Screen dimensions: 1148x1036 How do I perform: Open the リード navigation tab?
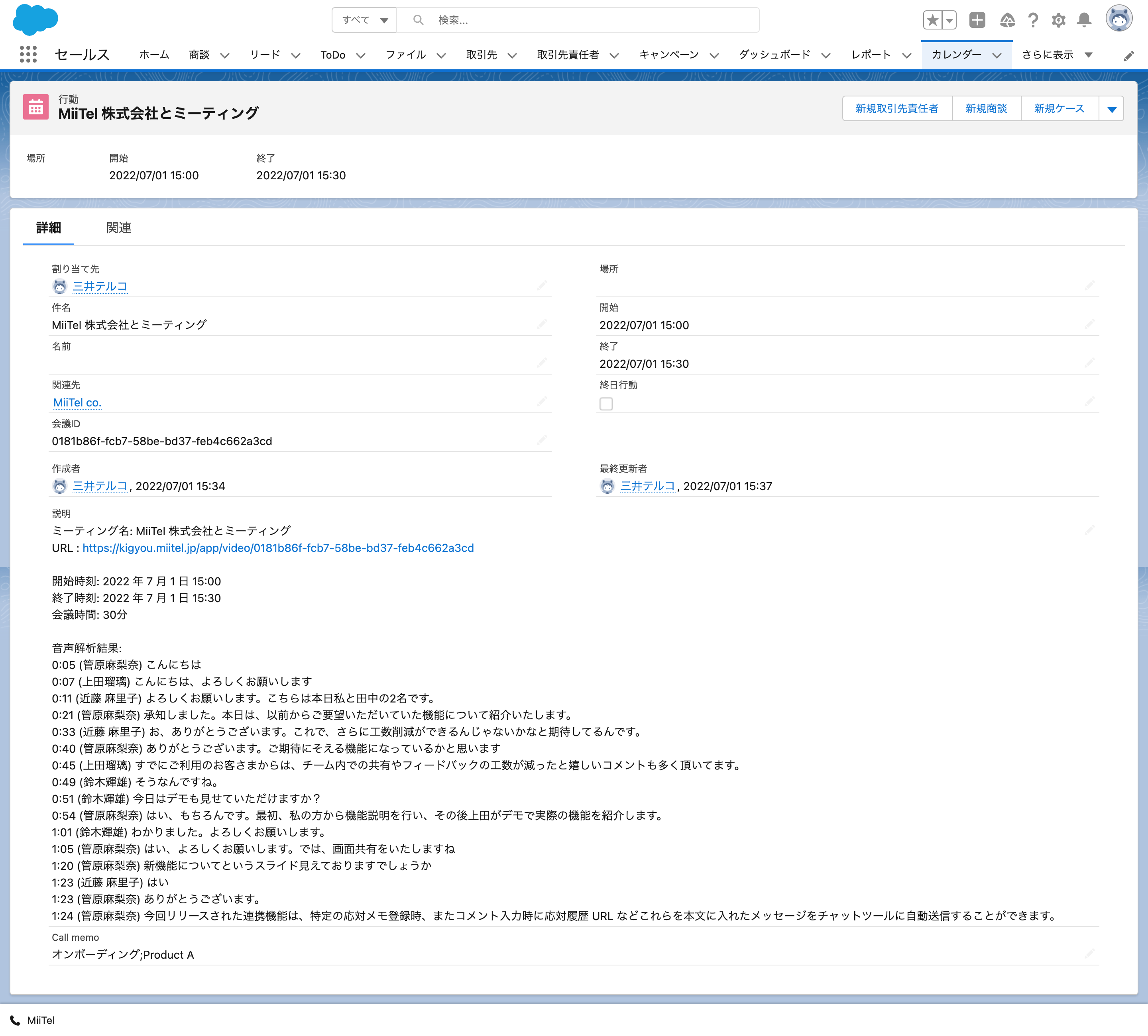point(265,55)
